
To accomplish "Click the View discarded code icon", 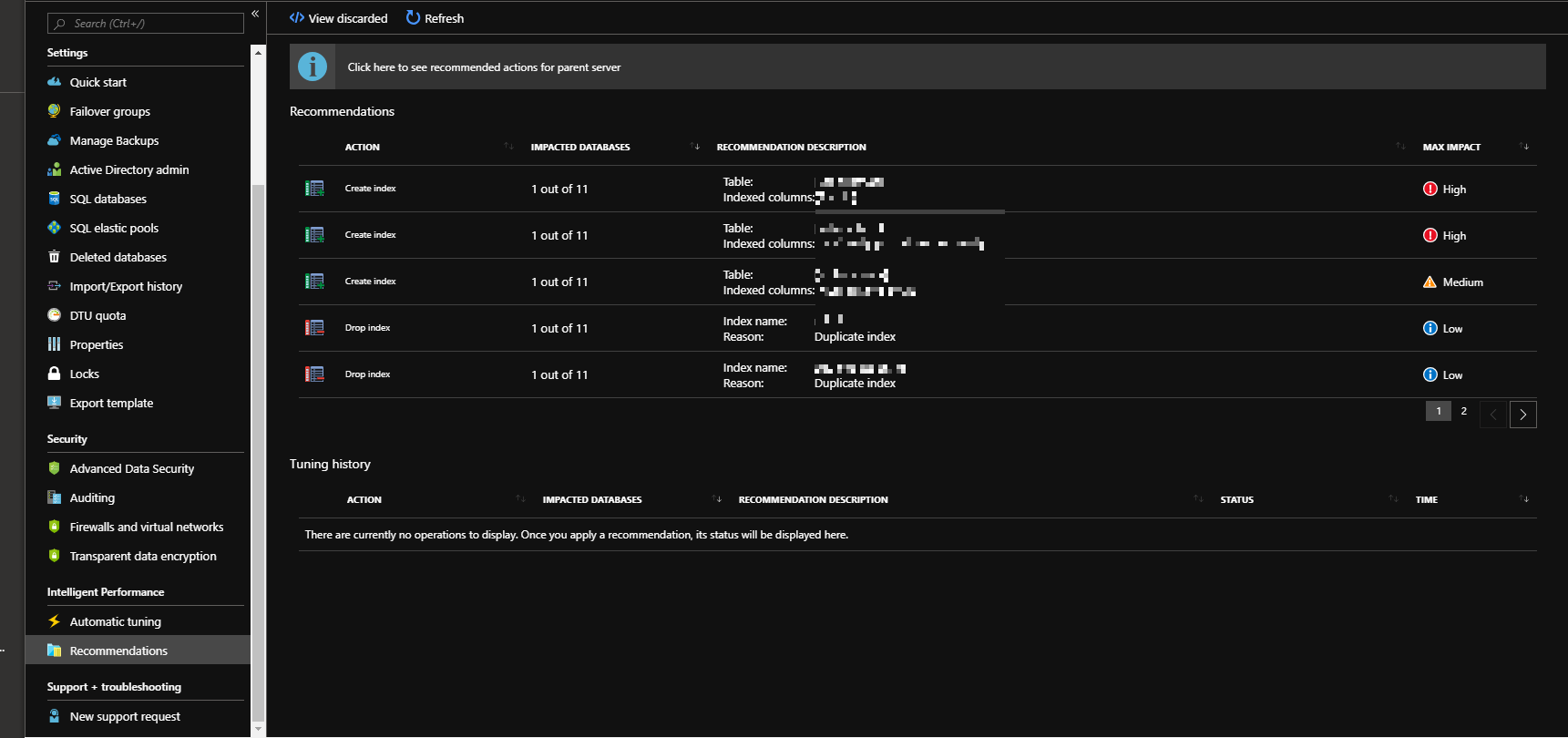I will pos(297,18).
